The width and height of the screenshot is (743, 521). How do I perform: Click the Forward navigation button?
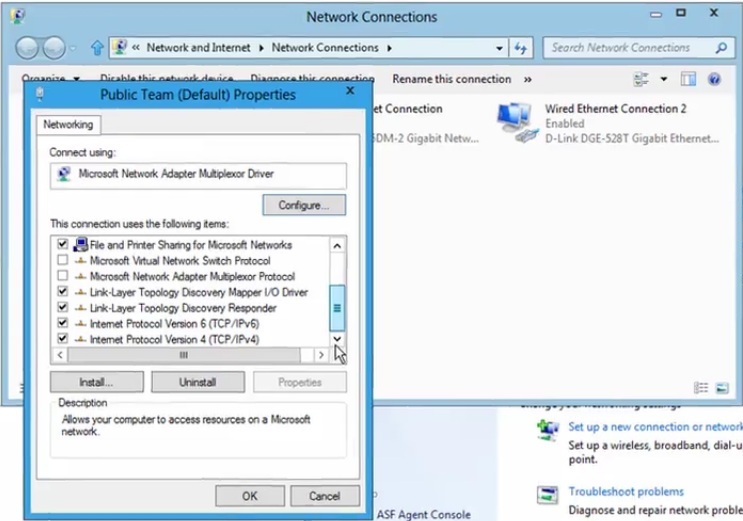point(54,48)
